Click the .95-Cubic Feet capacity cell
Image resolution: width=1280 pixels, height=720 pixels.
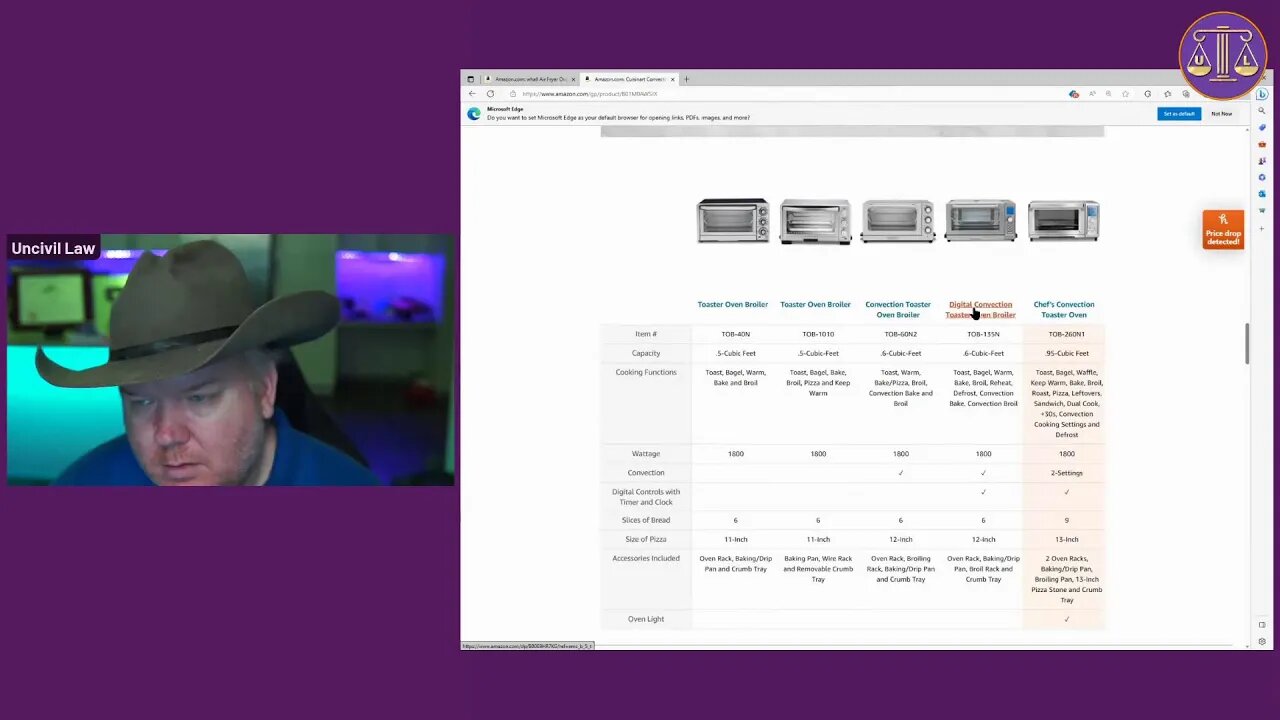click(x=1067, y=353)
